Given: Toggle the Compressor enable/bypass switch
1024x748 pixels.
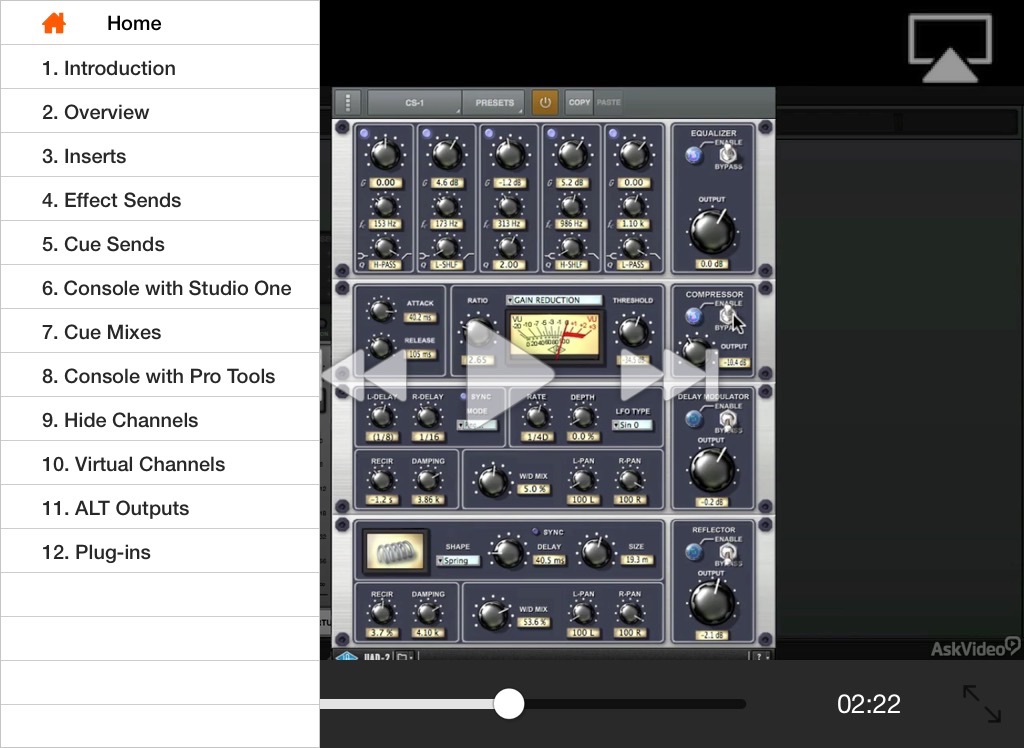Looking at the screenshot, I should click(x=728, y=315).
